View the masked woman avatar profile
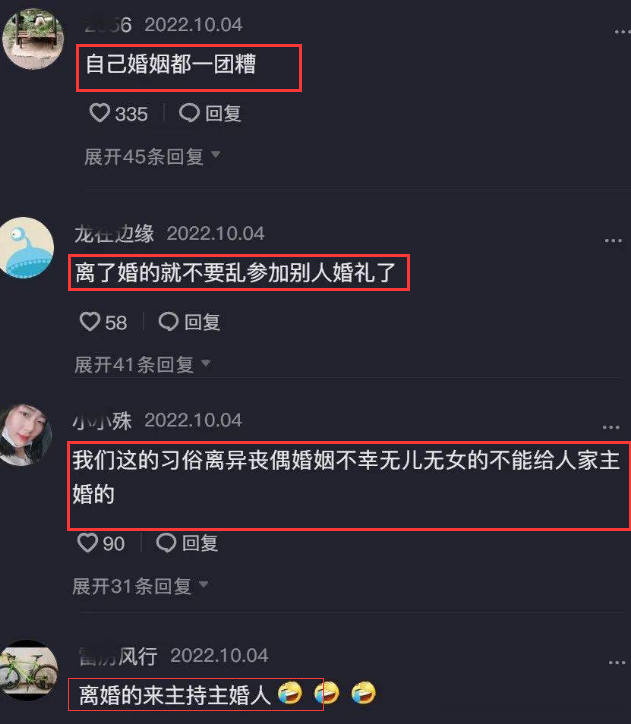The image size is (631, 724). [25, 435]
